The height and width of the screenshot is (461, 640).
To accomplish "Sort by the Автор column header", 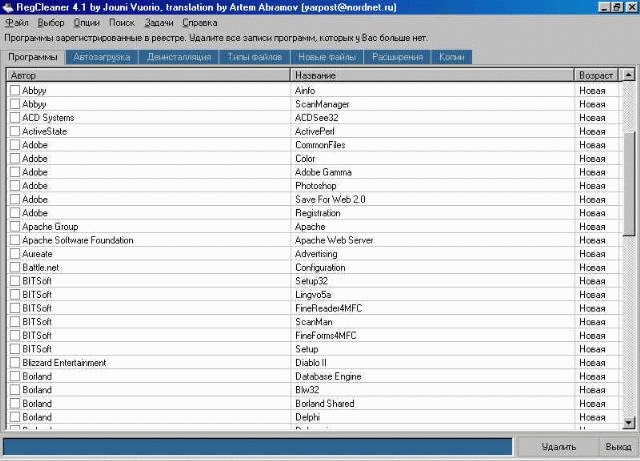I will tap(149, 76).
